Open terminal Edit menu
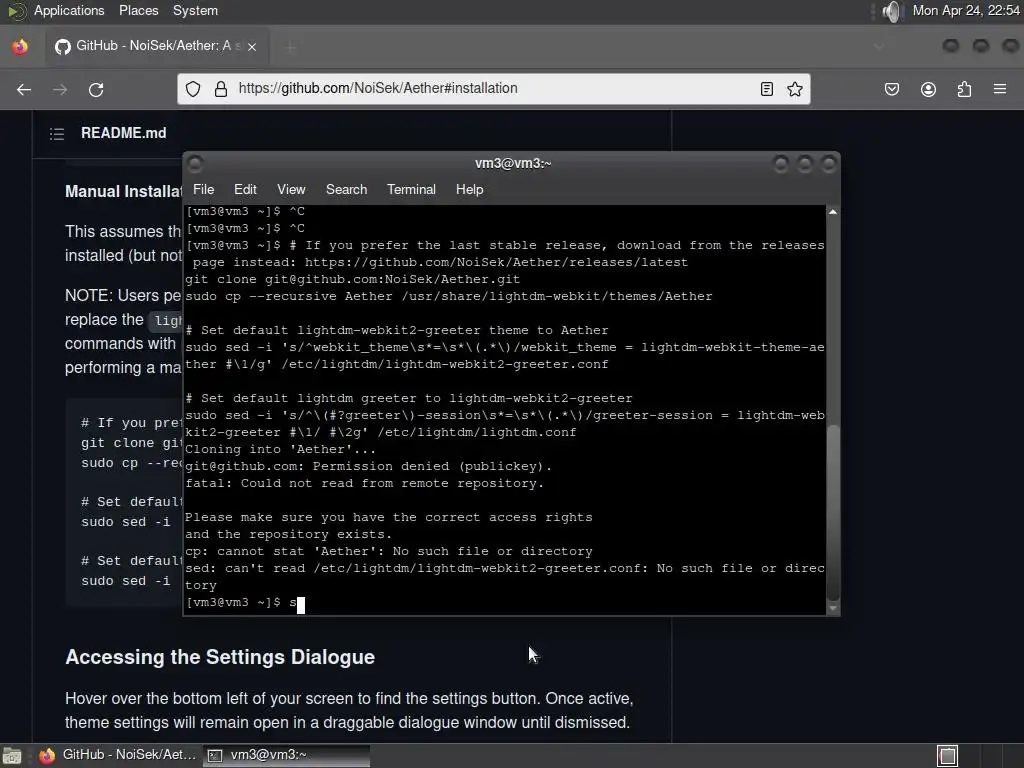 [x=245, y=189]
